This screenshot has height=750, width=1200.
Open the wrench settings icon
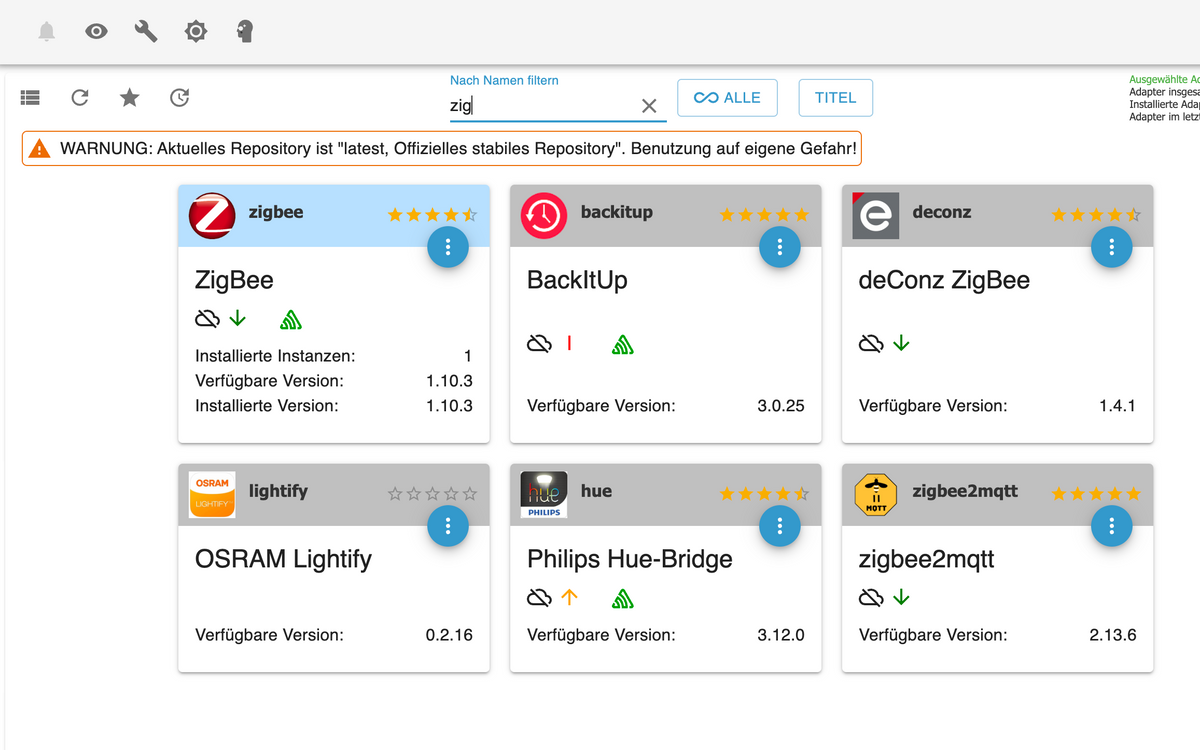[x=146, y=32]
